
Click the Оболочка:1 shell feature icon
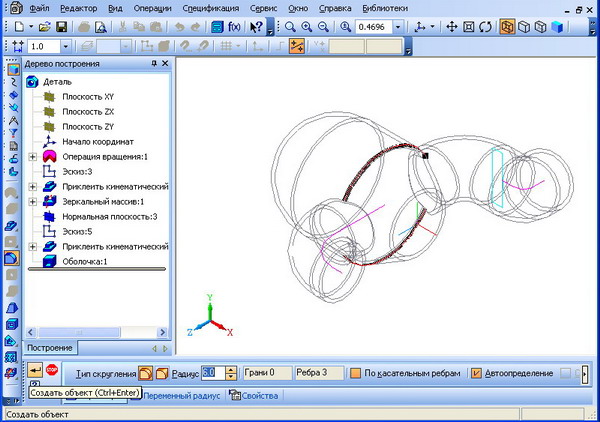click(x=48, y=261)
